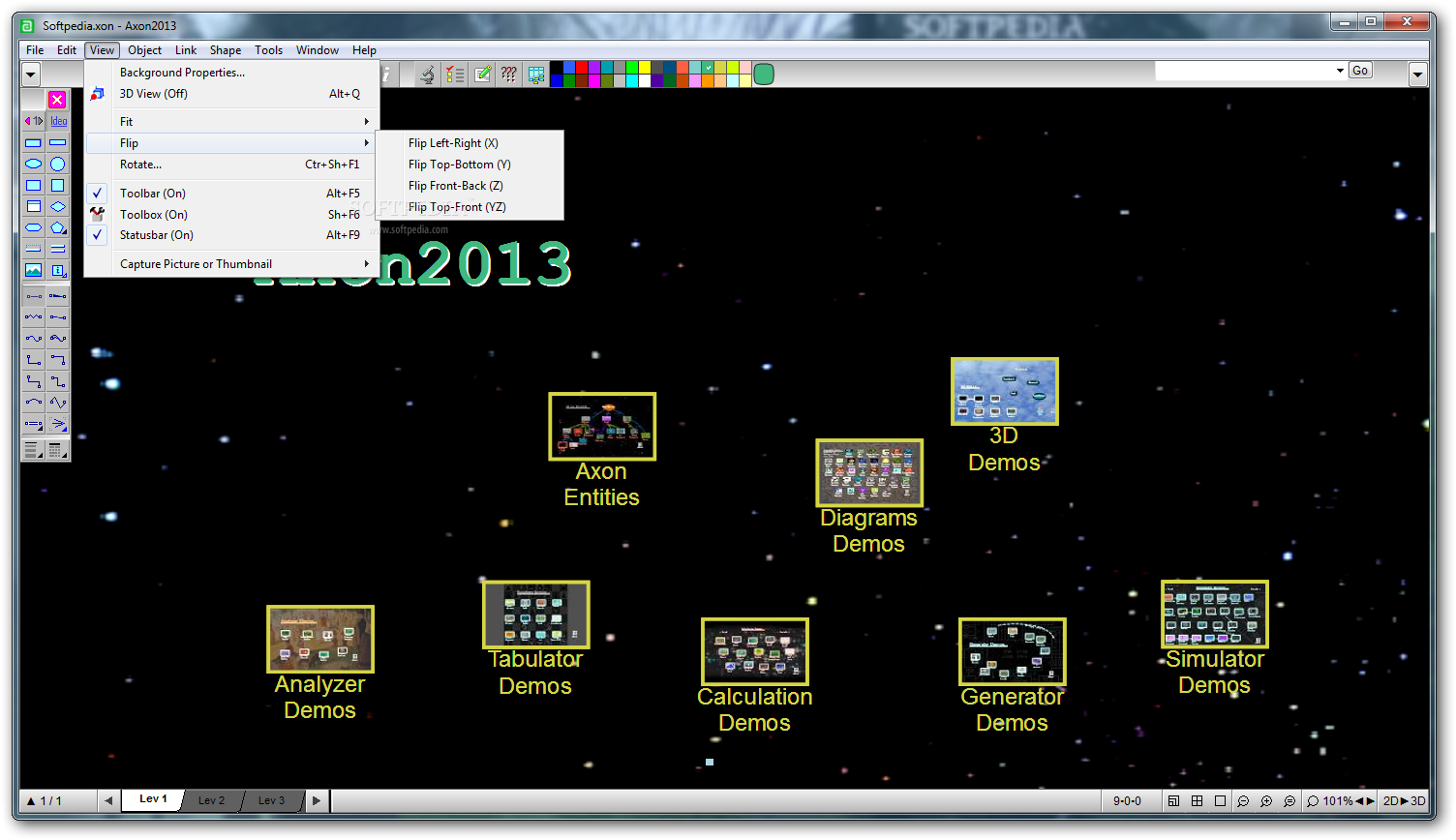
Task: Toggle 3D View (Off) option
Action: click(x=231, y=94)
